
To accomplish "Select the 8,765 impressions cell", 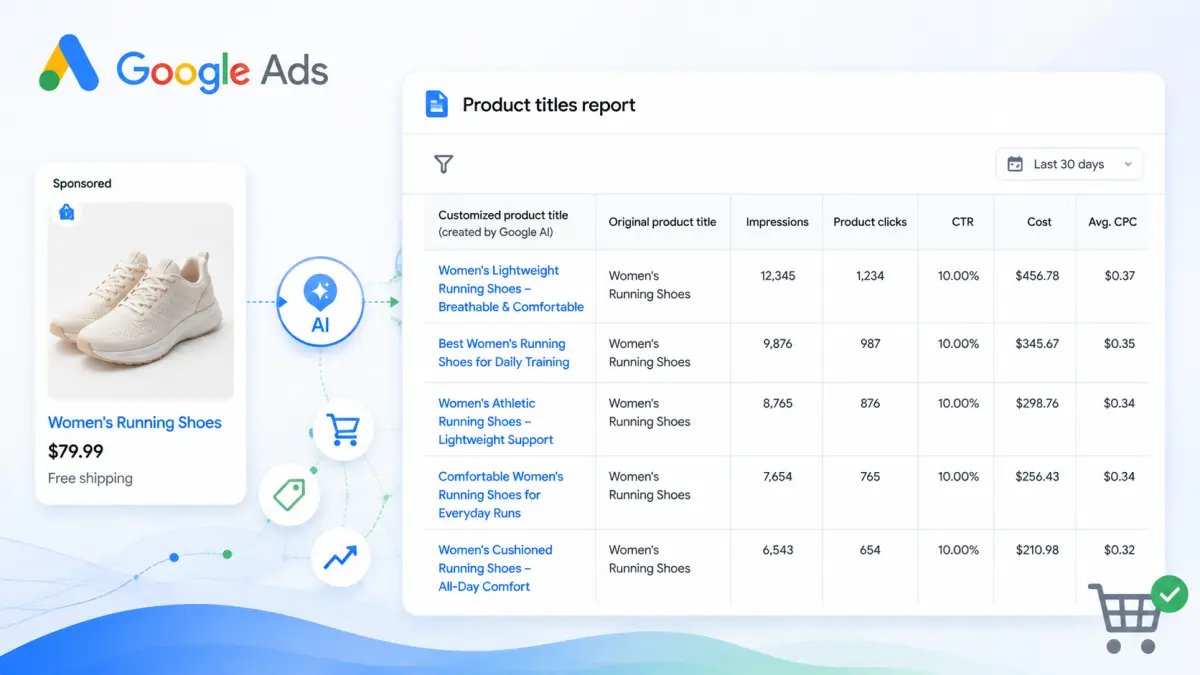I will (x=777, y=403).
